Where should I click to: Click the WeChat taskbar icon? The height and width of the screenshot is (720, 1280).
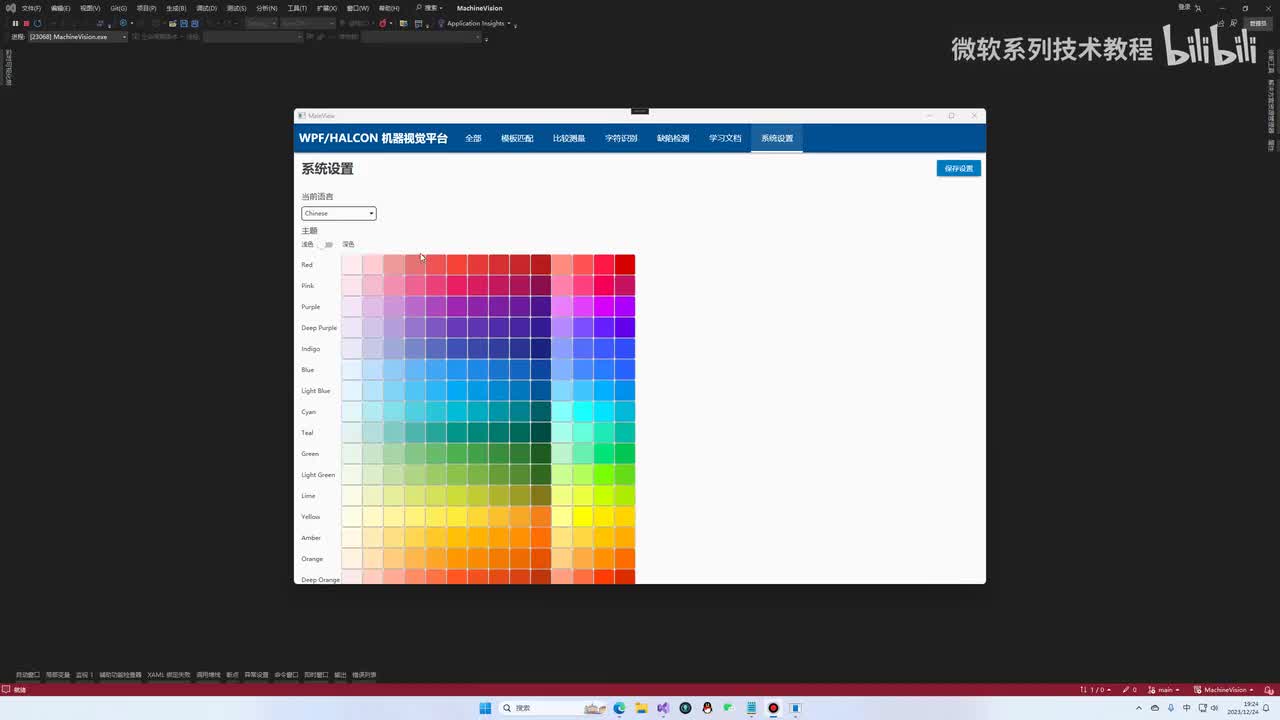[729, 708]
